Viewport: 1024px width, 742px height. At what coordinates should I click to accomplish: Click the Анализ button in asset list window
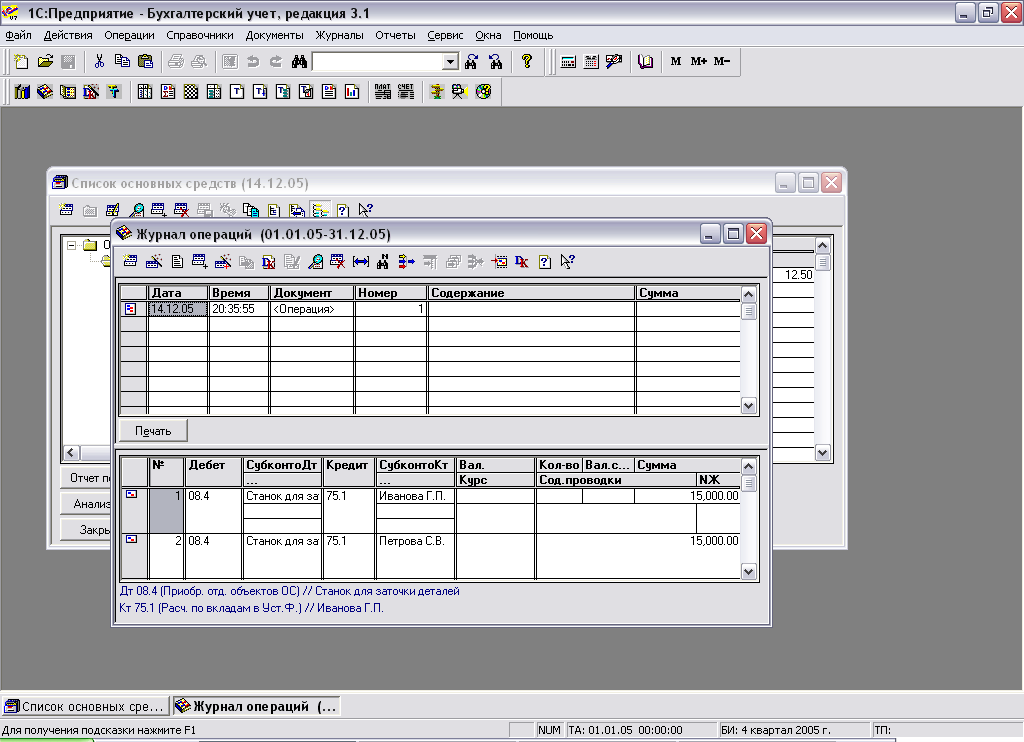pyautogui.click(x=86, y=504)
